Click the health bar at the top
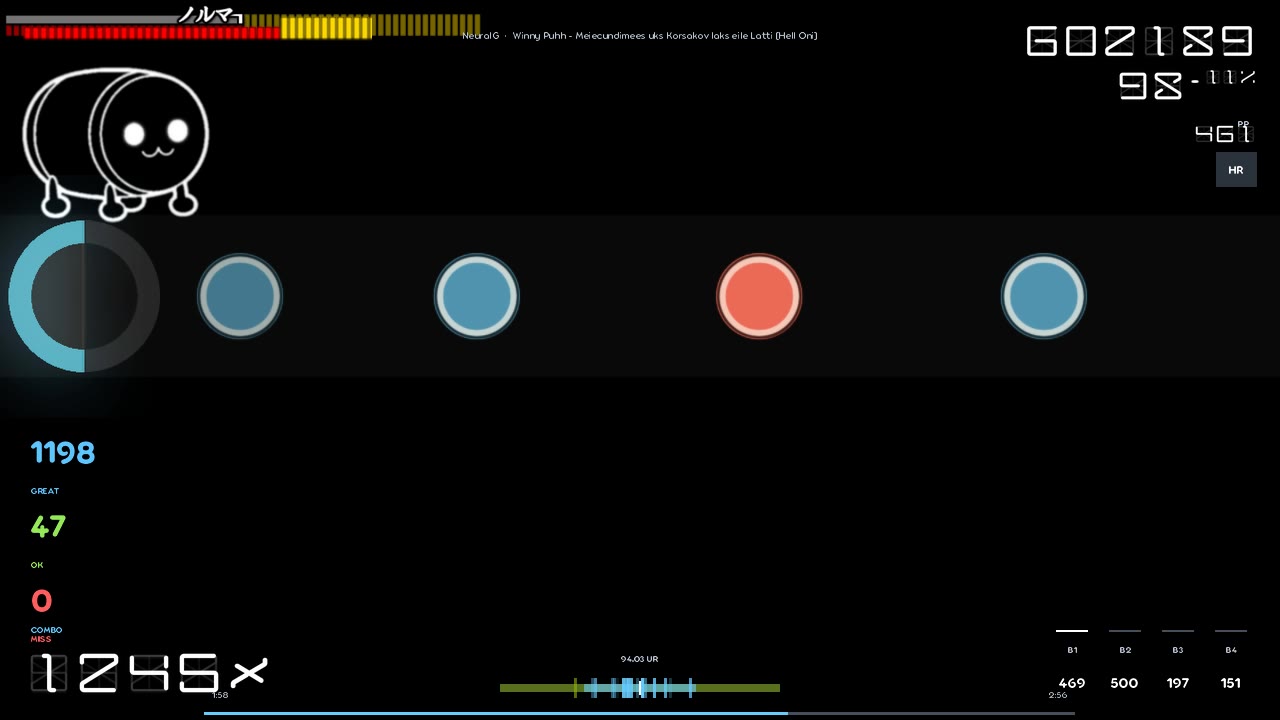This screenshot has height=720, width=1280. coord(243,27)
